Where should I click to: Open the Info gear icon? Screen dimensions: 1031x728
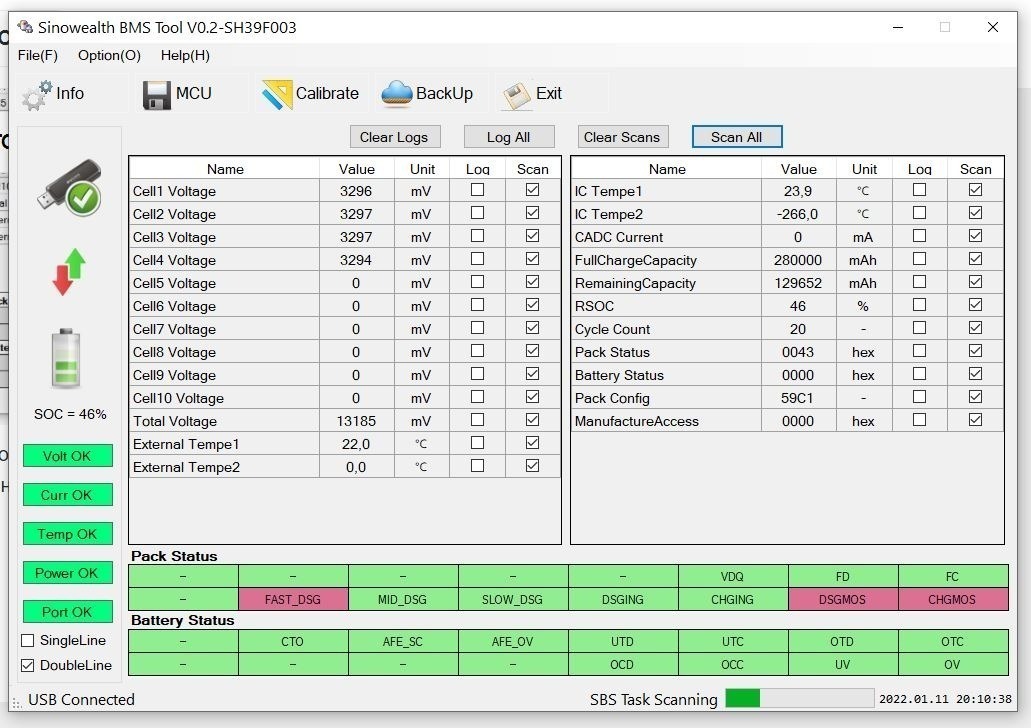pos(36,95)
